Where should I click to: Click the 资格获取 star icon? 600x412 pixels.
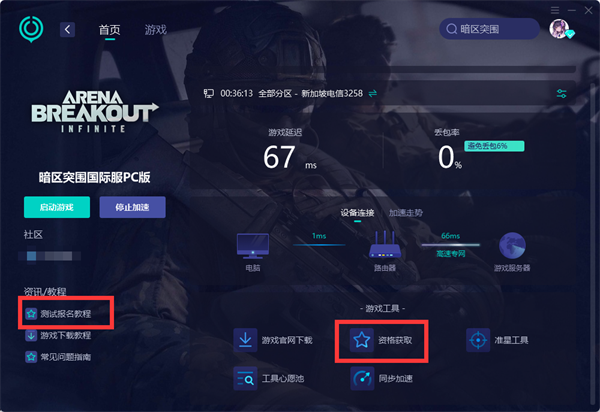tap(362, 340)
